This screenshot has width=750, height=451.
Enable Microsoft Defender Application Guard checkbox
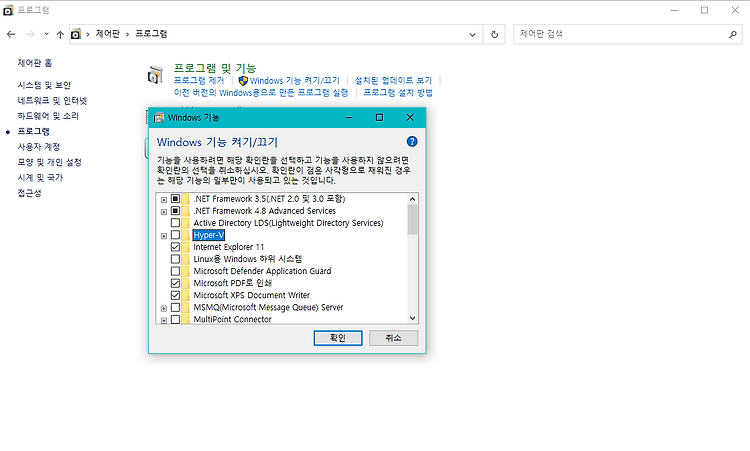point(176,271)
